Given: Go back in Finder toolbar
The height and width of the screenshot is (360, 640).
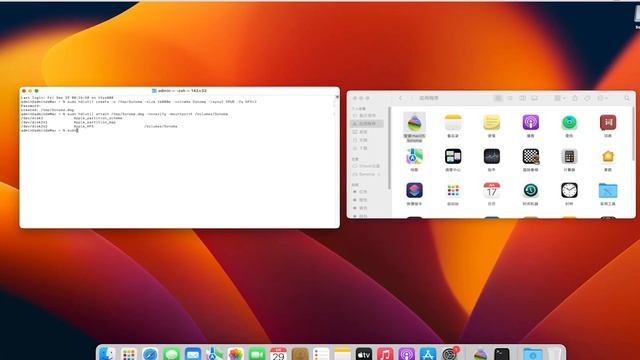Looking at the screenshot, I should 400,98.
